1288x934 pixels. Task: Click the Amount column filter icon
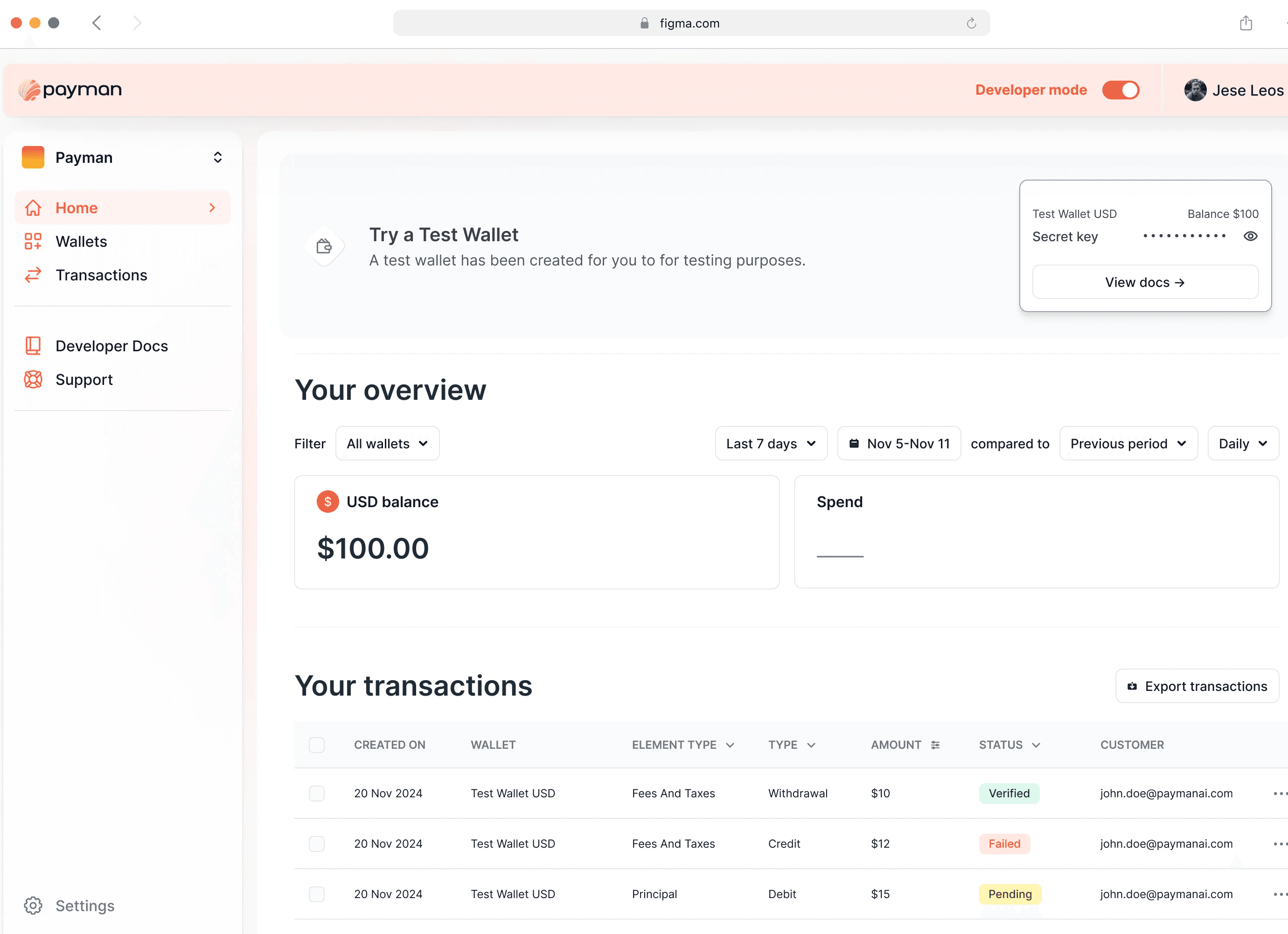[935, 745]
